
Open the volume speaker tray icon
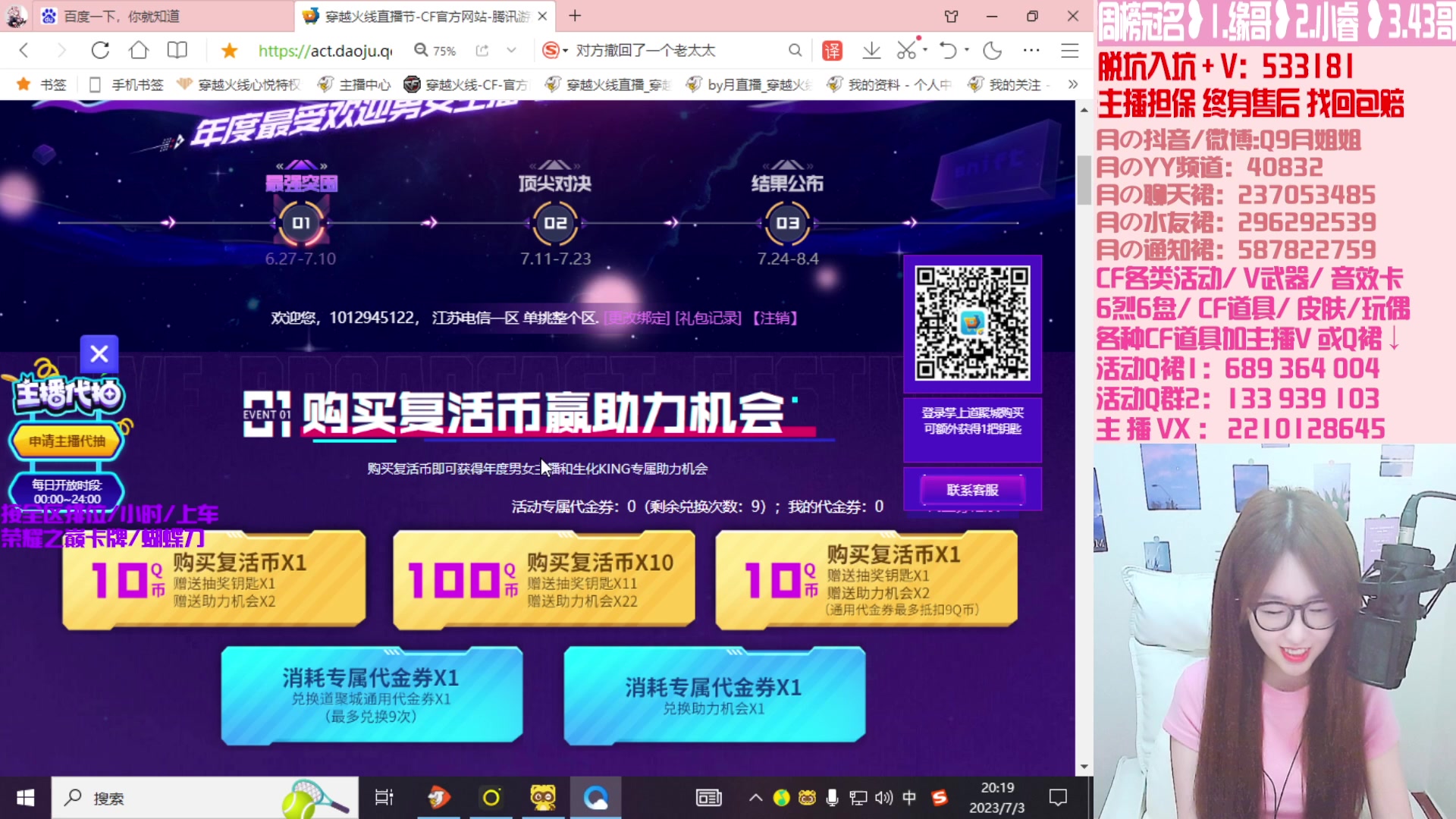[883, 798]
